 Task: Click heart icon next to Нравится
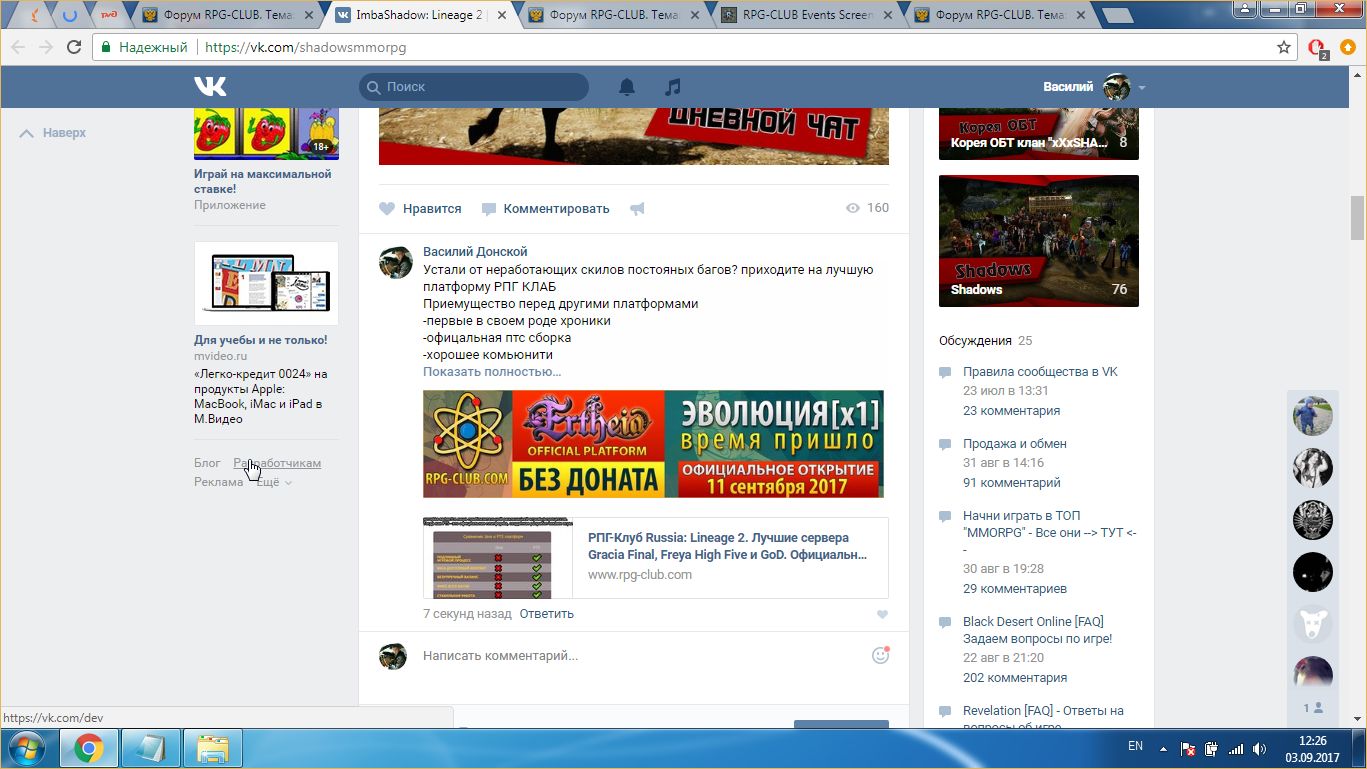(387, 209)
